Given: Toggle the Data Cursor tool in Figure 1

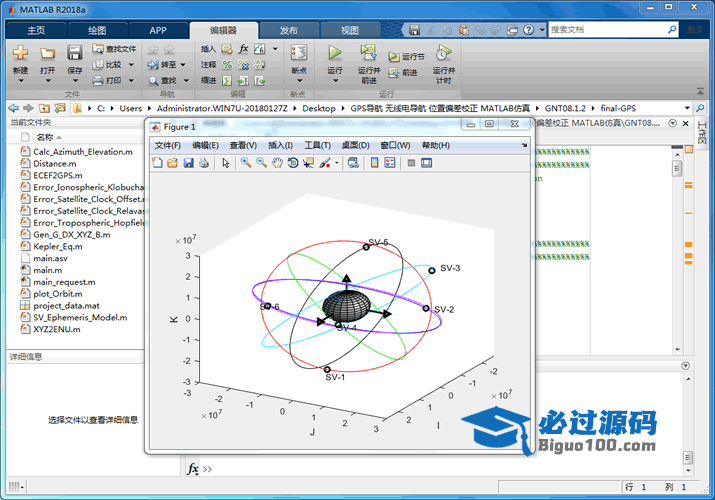Looking at the screenshot, I should (309, 163).
